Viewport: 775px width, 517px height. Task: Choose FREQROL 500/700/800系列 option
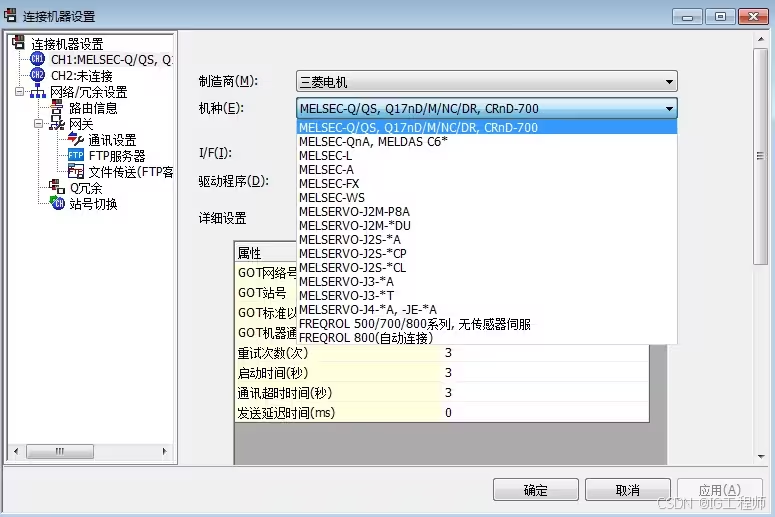click(487, 324)
